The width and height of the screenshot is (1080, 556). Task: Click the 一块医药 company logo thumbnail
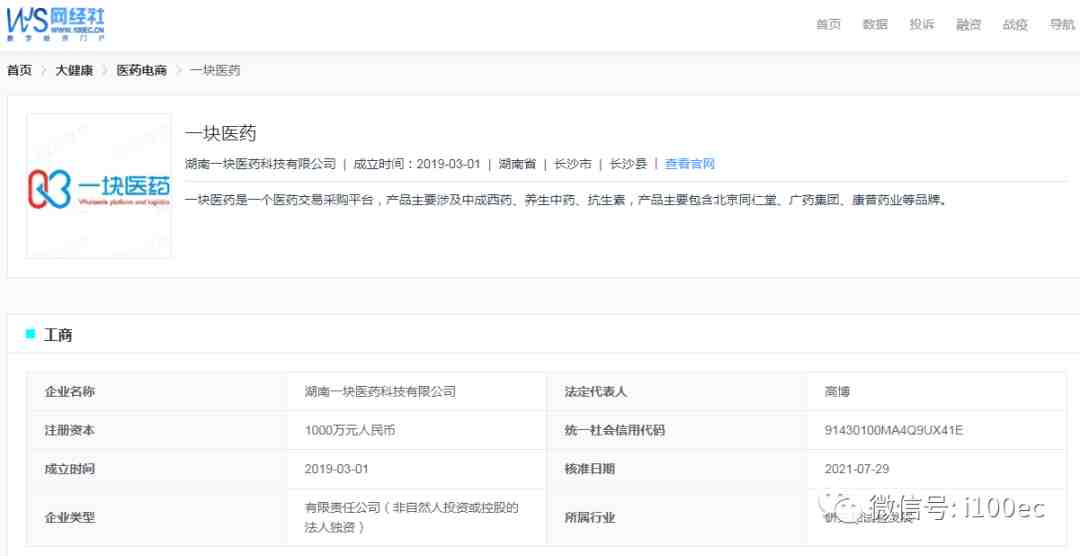[x=99, y=186]
